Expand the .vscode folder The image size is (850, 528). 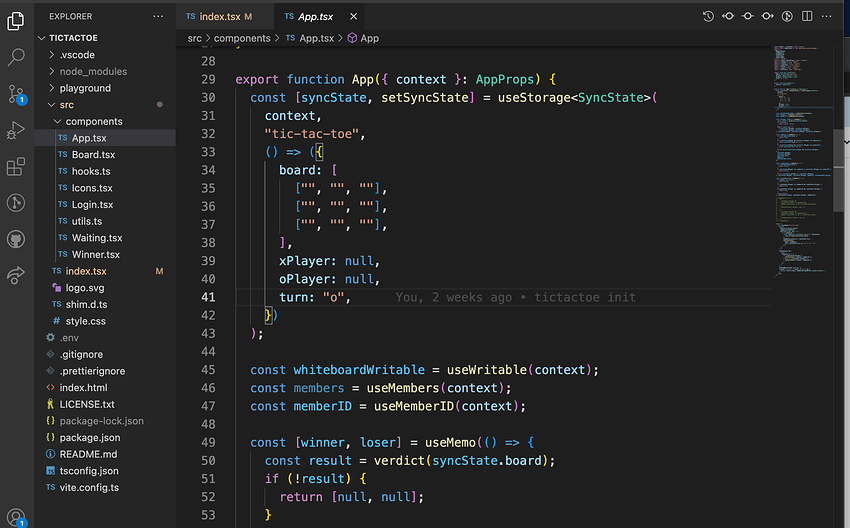pyautogui.click(x=105, y=55)
